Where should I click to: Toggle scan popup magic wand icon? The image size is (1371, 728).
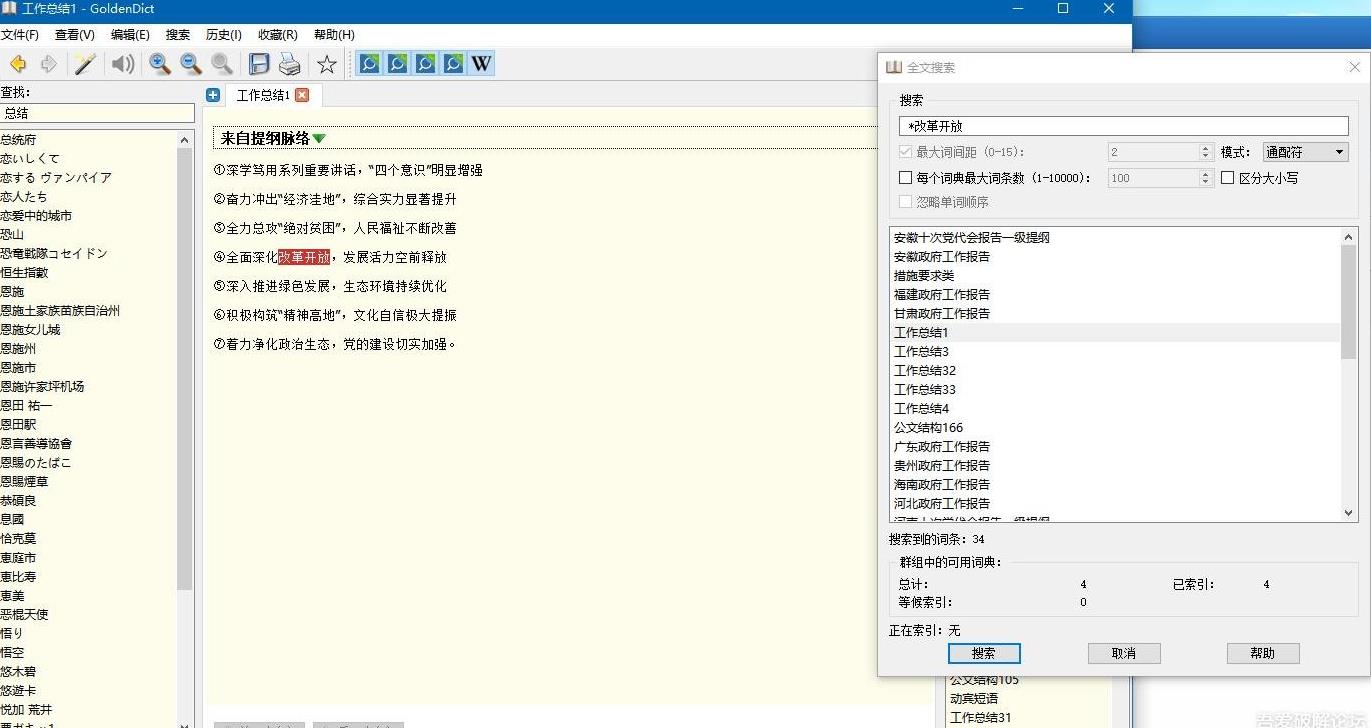[x=86, y=65]
